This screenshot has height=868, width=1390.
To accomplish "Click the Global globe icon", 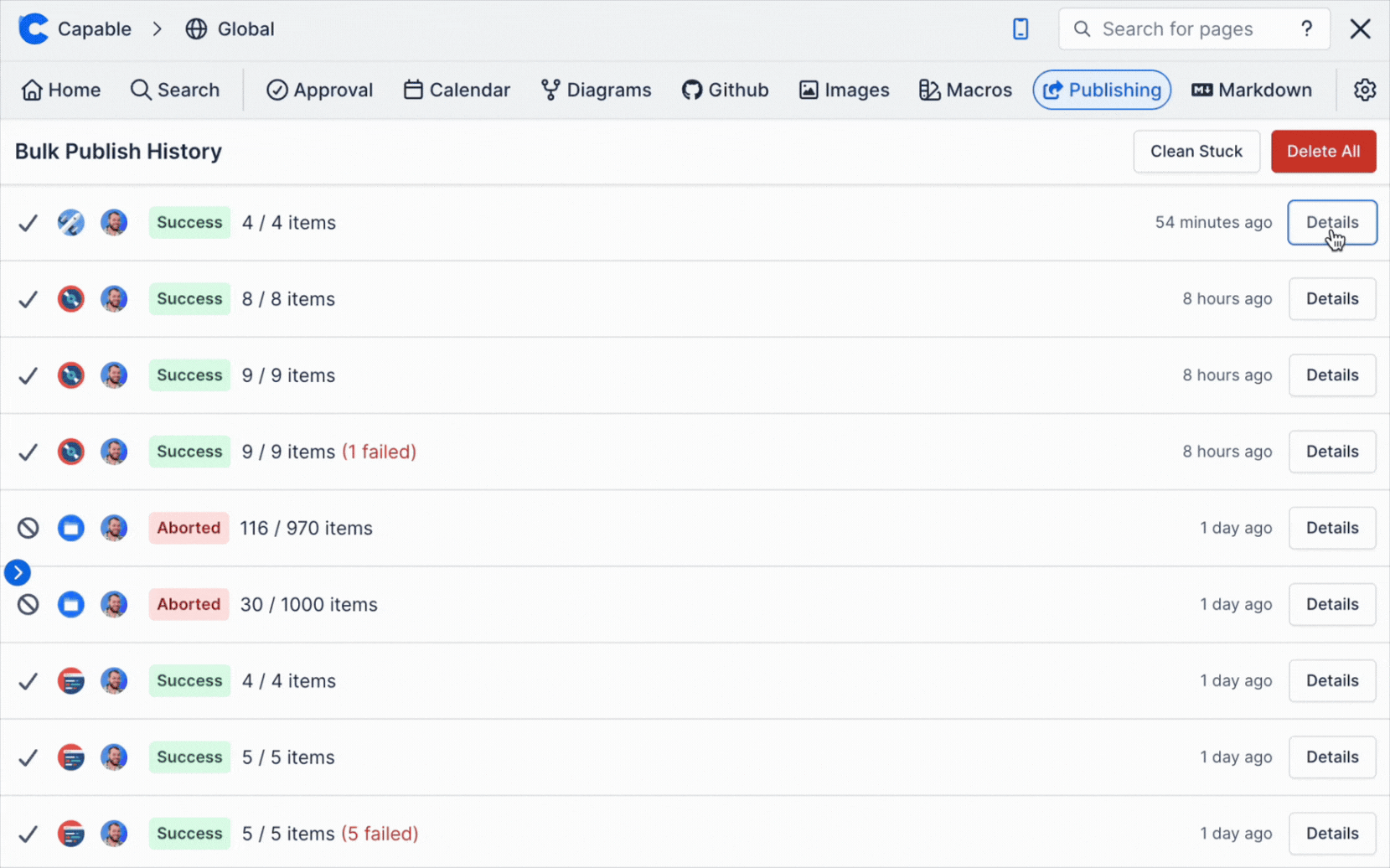I will [x=196, y=29].
